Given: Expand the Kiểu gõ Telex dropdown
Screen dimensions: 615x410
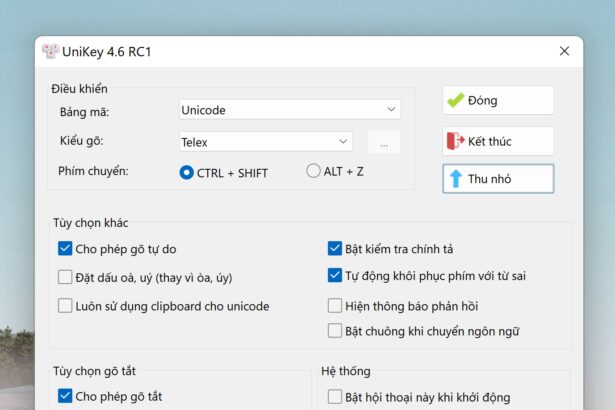Looking at the screenshot, I should click(266, 142).
